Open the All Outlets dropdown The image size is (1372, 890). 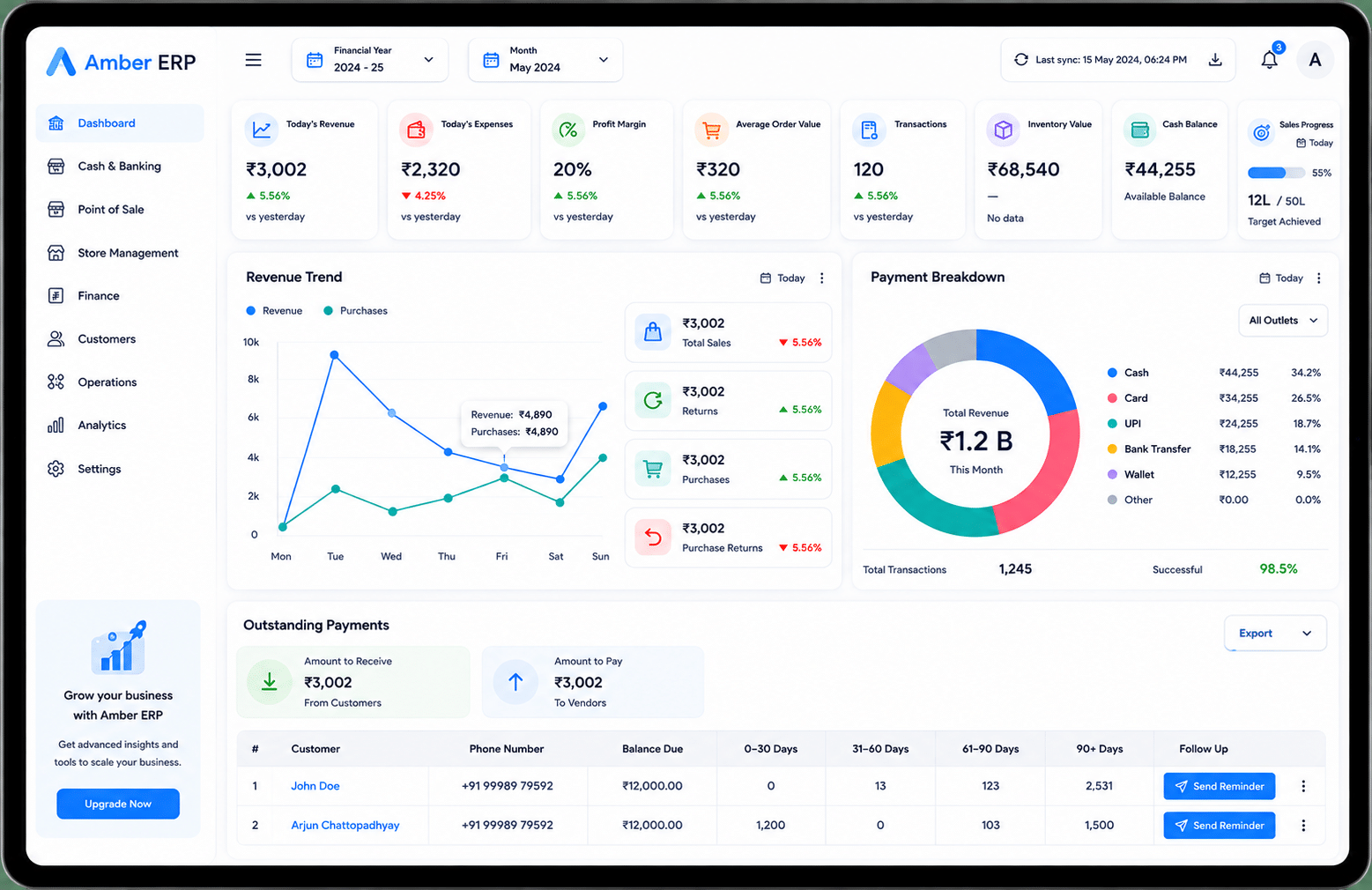[x=1283, y=320]
